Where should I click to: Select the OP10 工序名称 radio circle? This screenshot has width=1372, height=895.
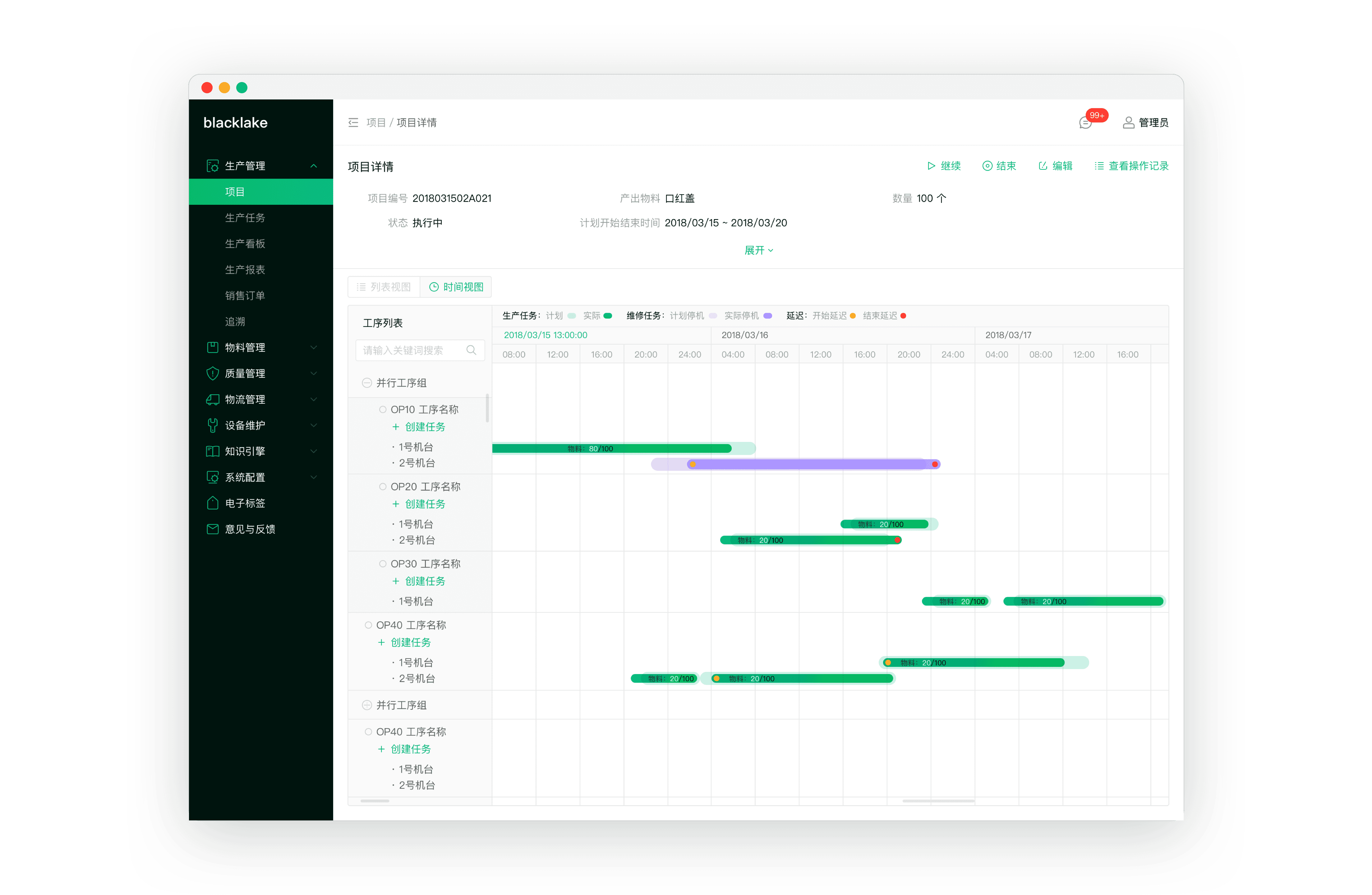coord(383,410)
